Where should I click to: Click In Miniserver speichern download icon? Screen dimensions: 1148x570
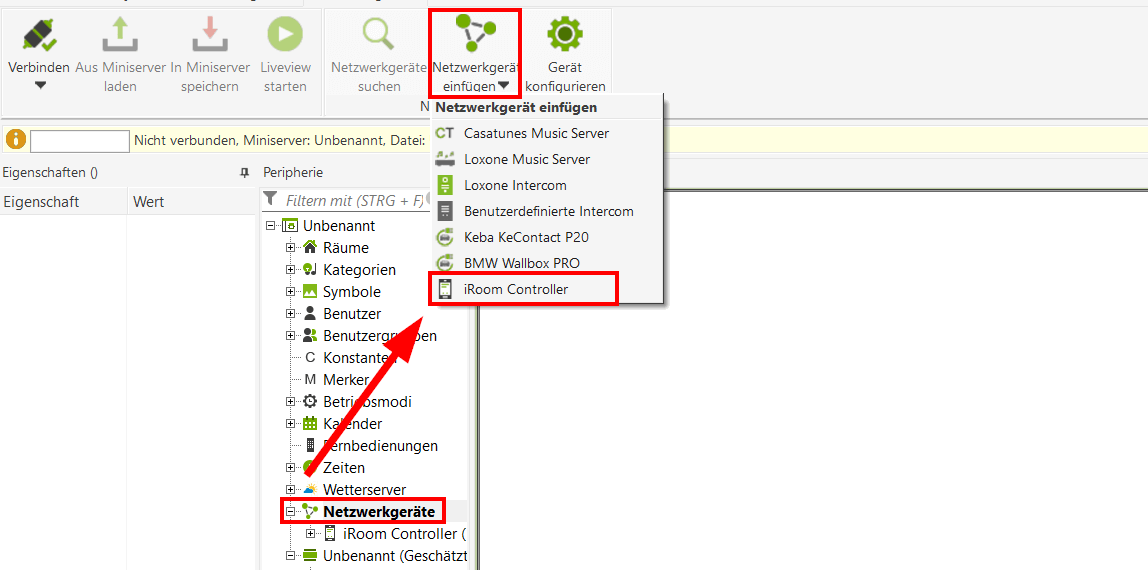click(210, 35)
